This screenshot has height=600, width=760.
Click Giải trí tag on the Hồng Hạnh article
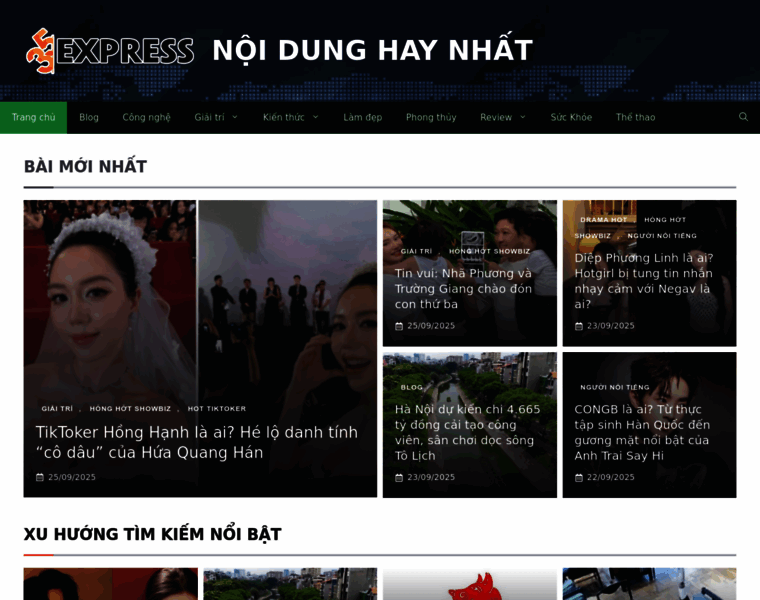click(57, 409)
